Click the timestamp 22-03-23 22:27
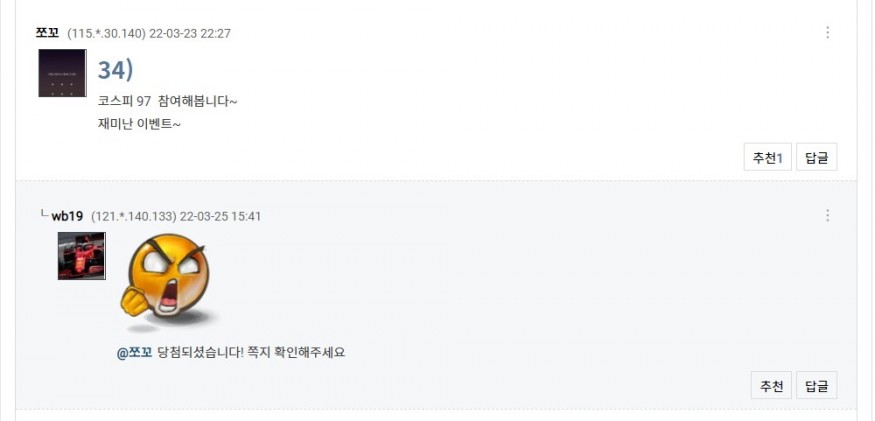The image size is (875, 421). (x=190, y=33)
